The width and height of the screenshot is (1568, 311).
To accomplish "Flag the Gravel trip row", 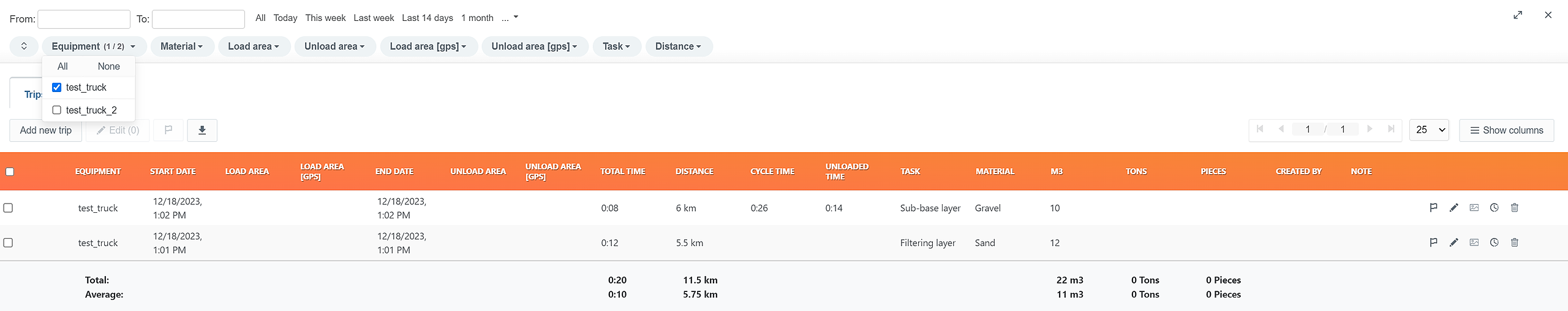I will coord(1433,208).
